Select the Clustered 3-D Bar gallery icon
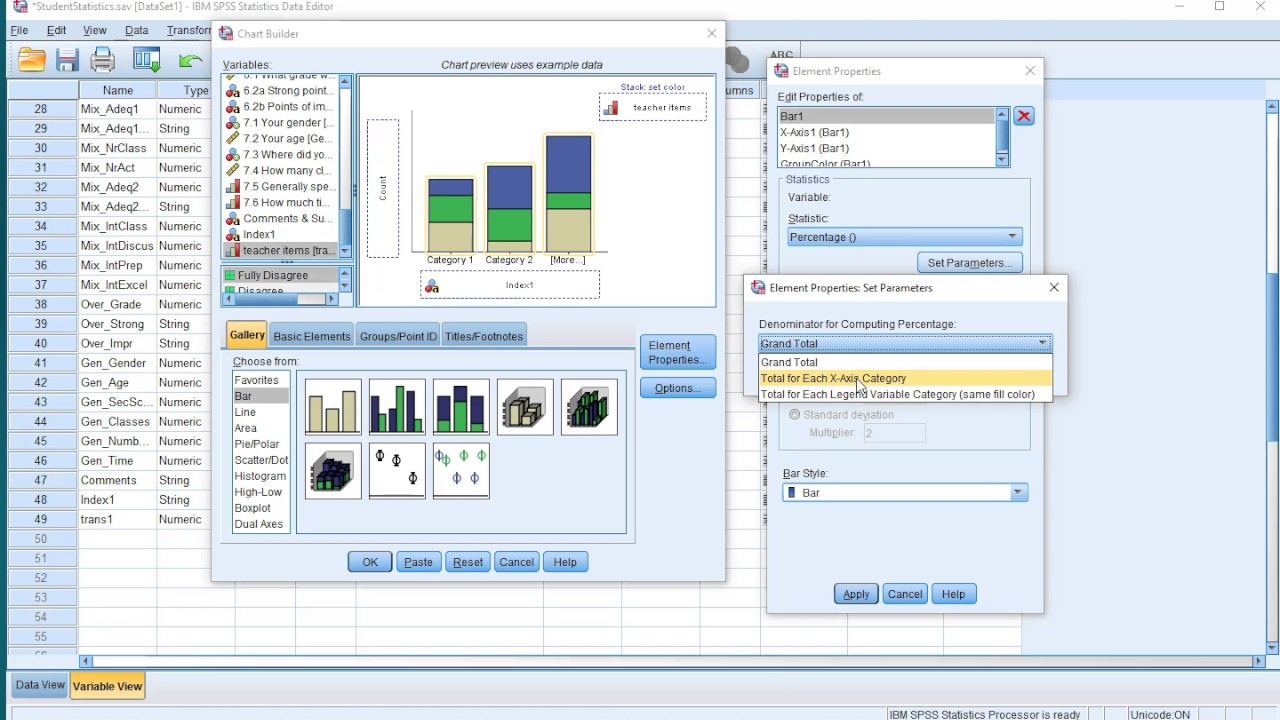The height and width of the screenshot is (720, 1280). coord(590,407)
